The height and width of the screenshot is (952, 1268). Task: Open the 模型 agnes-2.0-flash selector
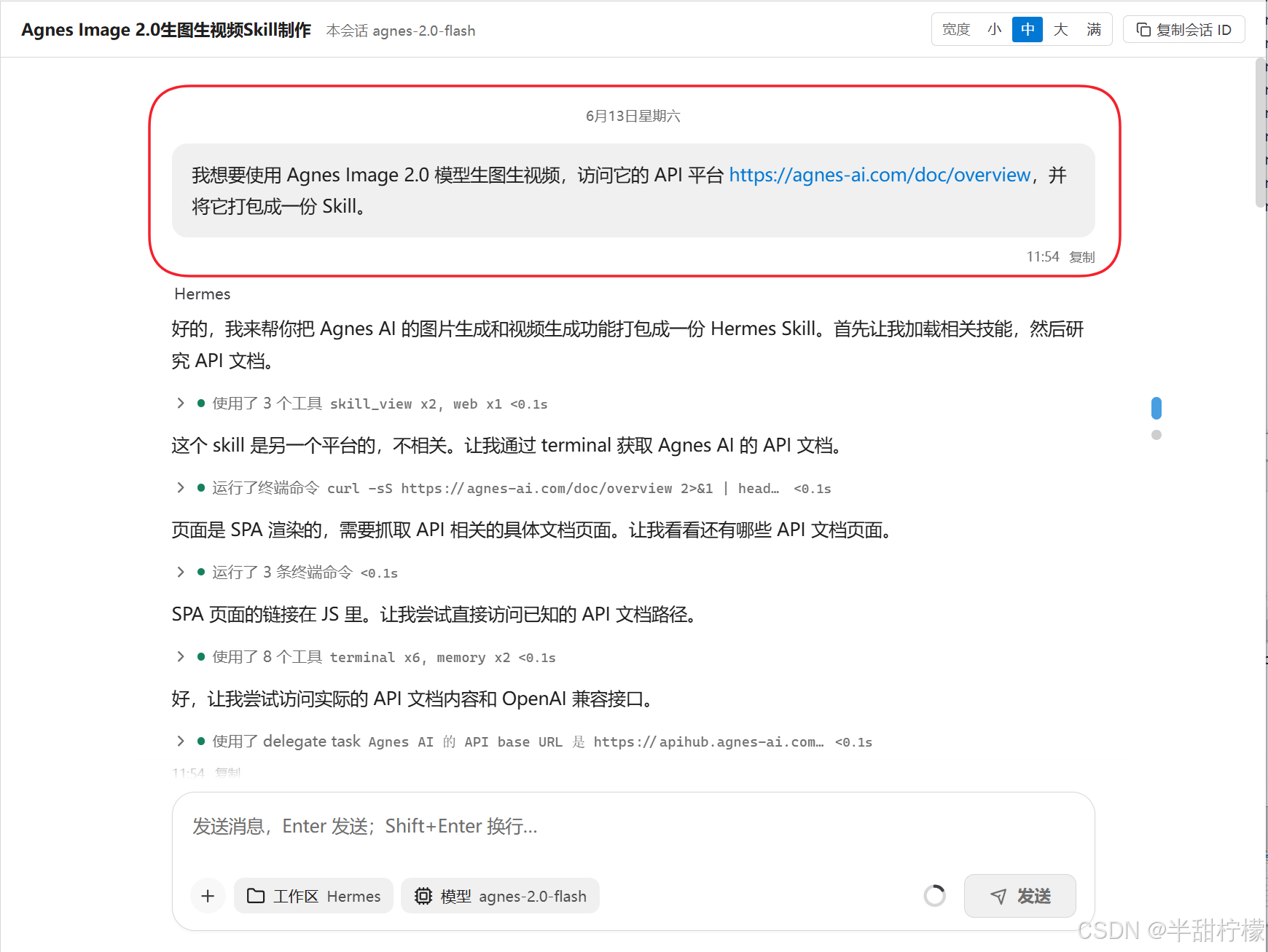(x=500, y=896)
